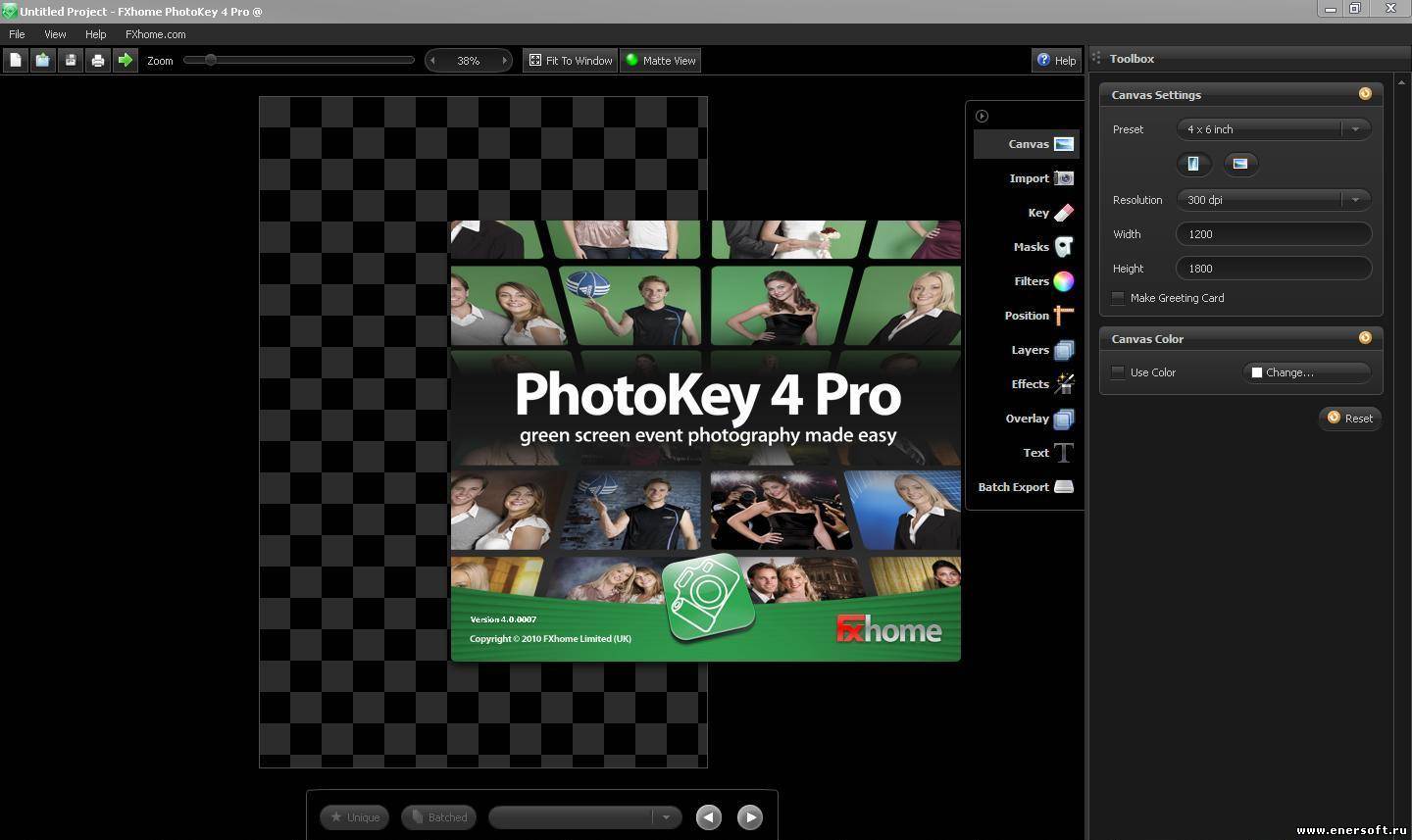
Task: Toggle the Matte View button
Action: (x=661, y=61)
